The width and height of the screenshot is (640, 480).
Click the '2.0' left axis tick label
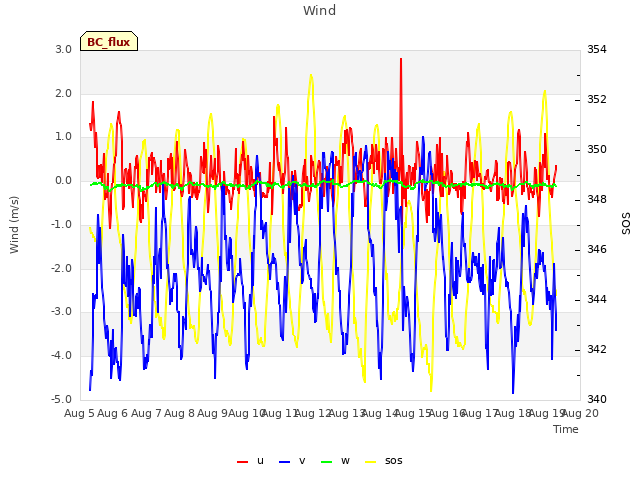64,93
